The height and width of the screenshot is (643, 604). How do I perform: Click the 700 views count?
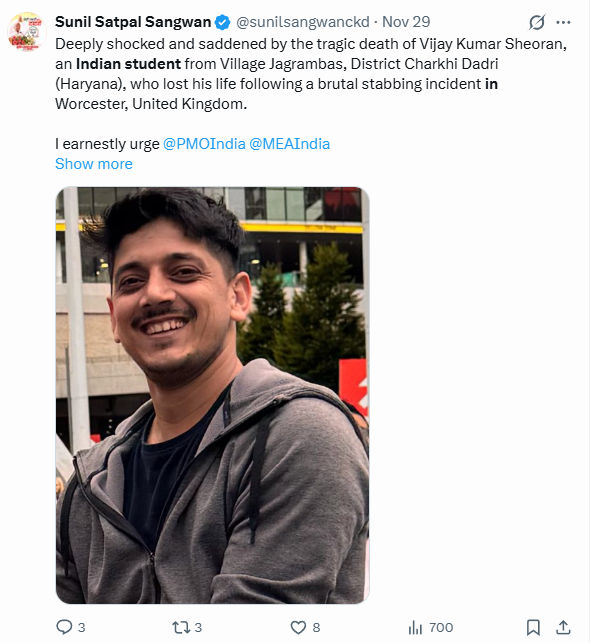pyautogui.click(x=440, y=627)
